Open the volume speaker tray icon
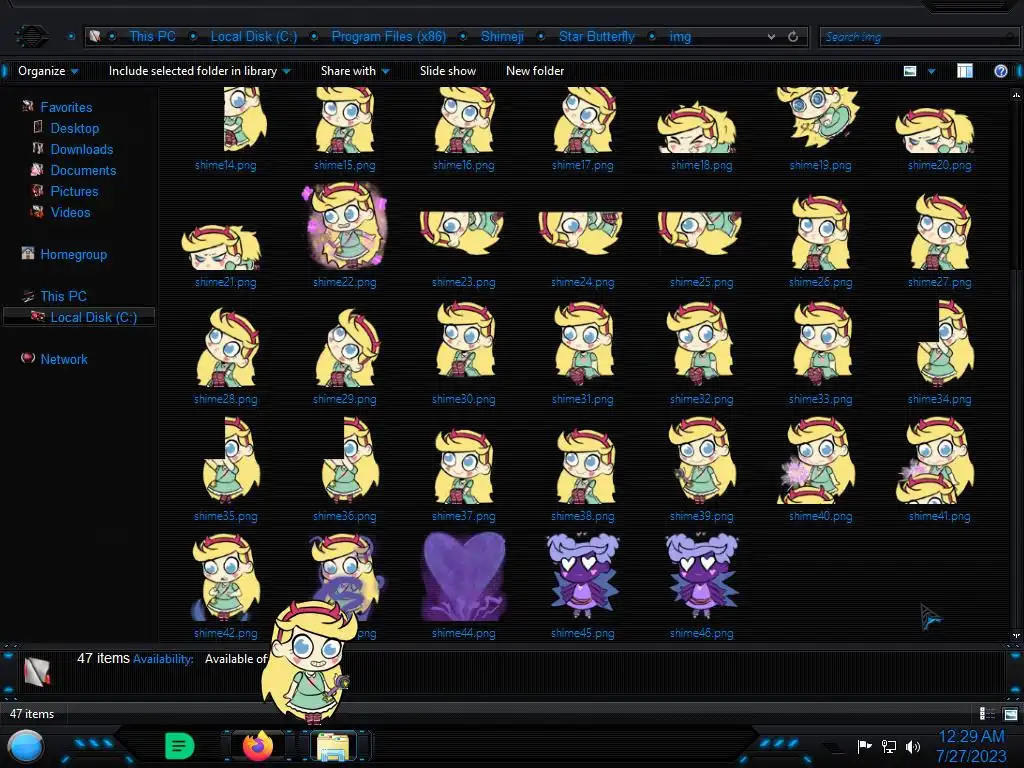Image resolution: width=1024 pixels, height=768 pixels. (913, 746)
